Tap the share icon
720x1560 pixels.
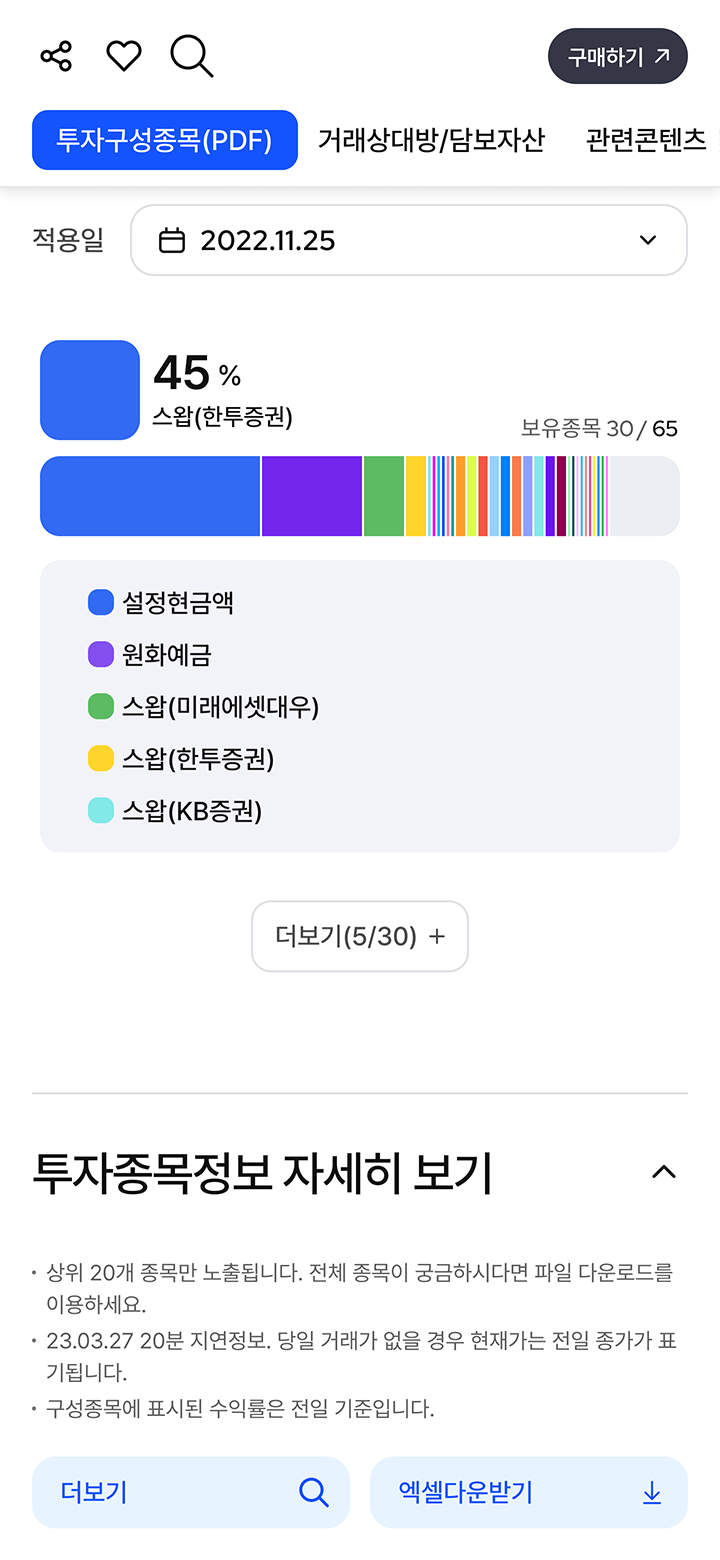pyautogui.click(x=56, y=56)
